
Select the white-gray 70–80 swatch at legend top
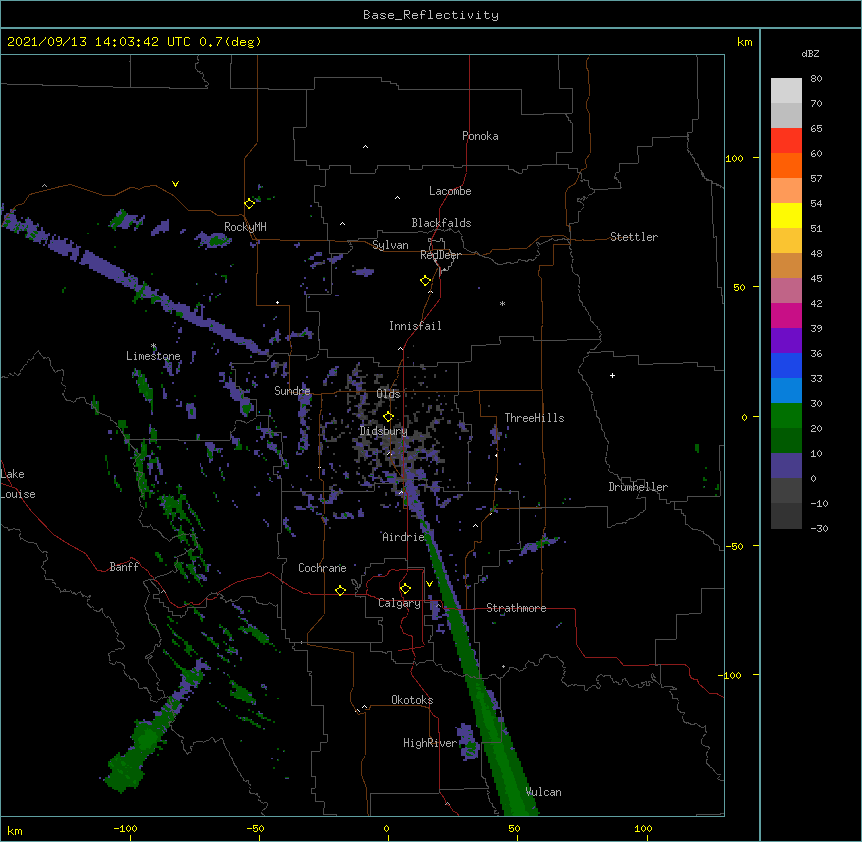coord(786,90)
